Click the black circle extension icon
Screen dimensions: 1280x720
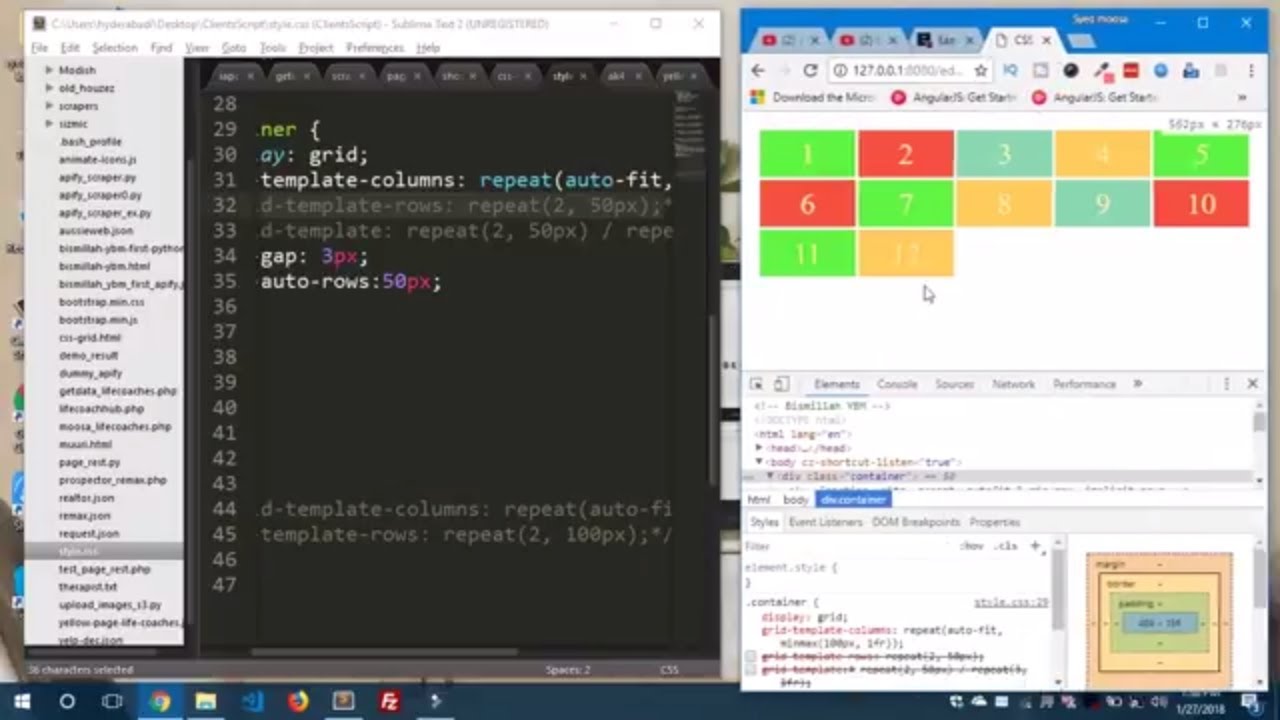(x=1071, y=70)
